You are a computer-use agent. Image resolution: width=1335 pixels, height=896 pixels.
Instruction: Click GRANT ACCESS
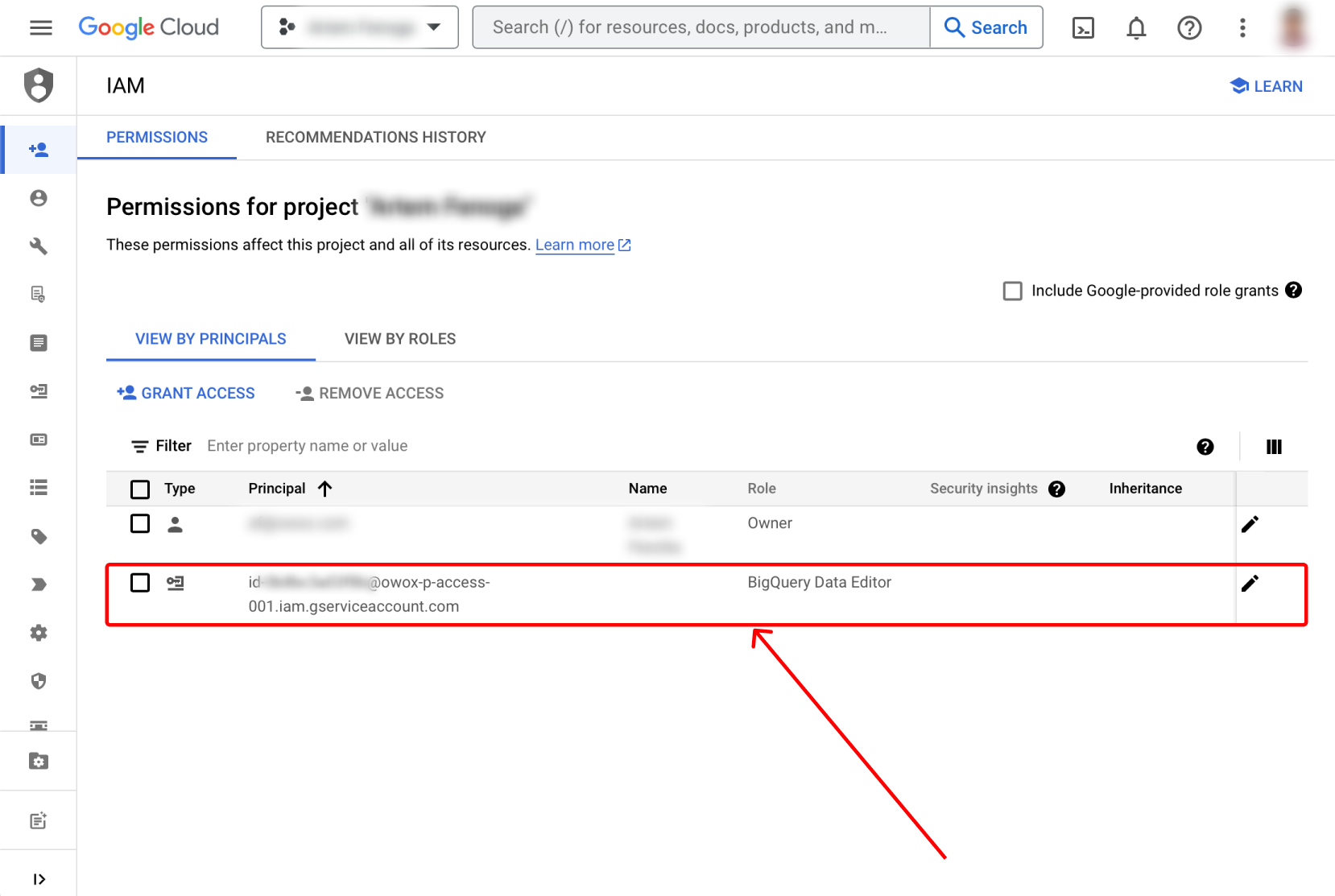coord(186,393)
